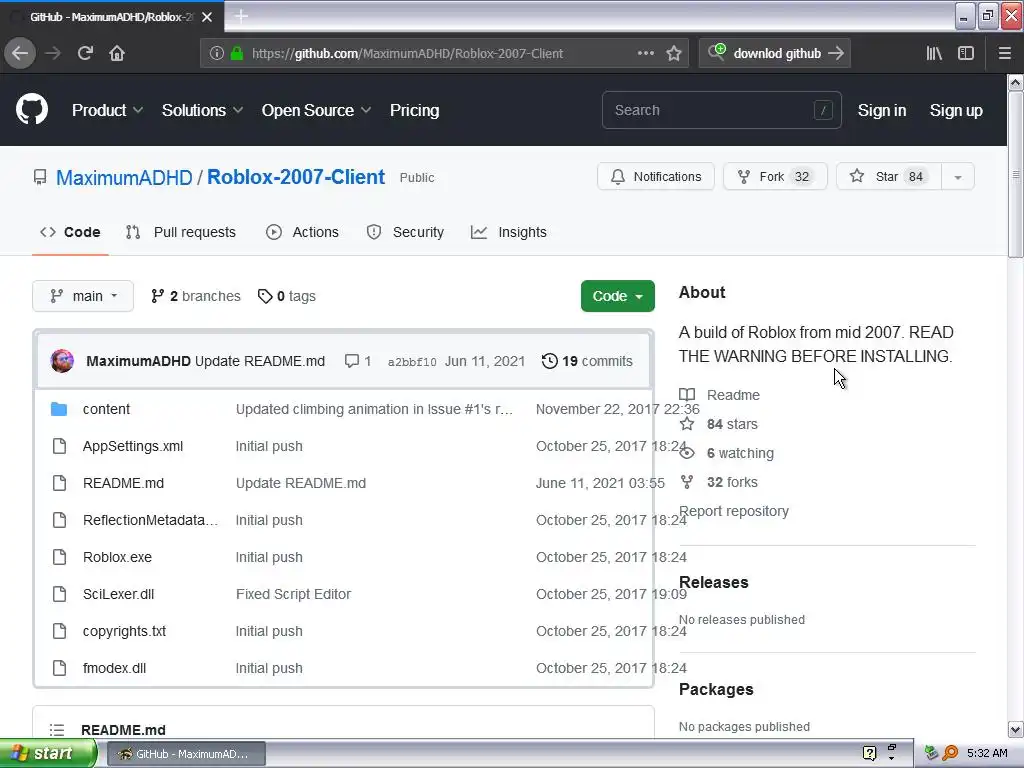Expand the Product navigation menu
1024x768 pixels.
click(x=107, y=110)
